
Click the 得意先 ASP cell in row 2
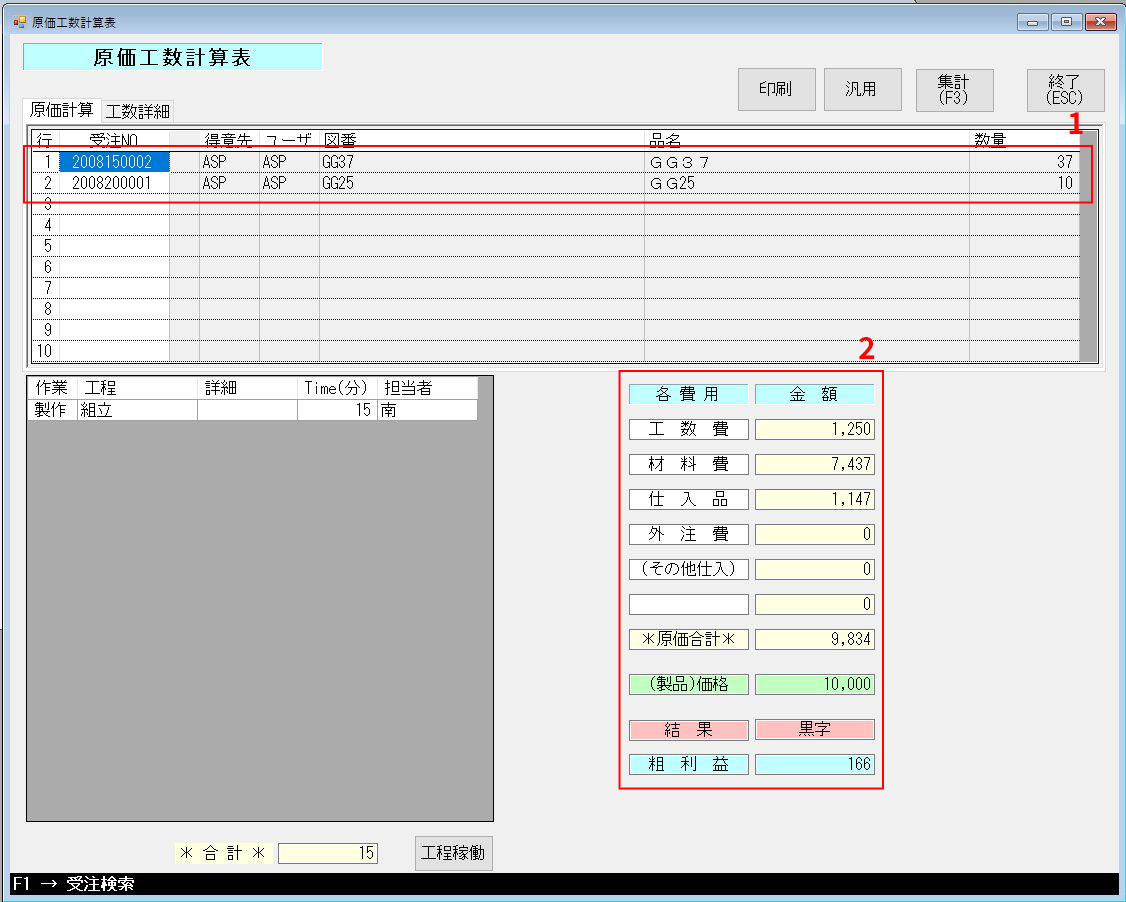pos(229,183)
